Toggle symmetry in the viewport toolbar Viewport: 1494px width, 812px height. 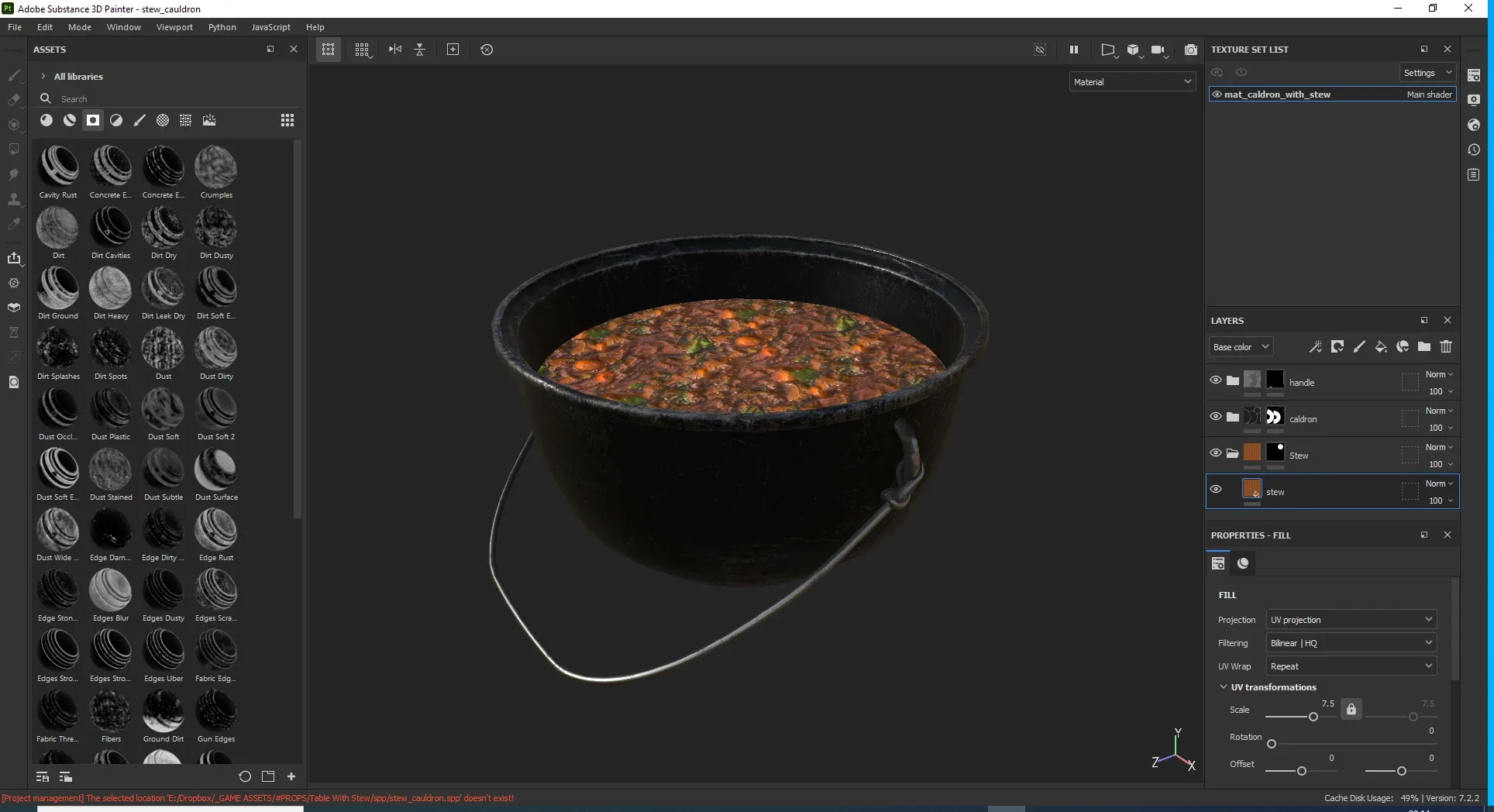pyautogui.click(x=395, y=50)
